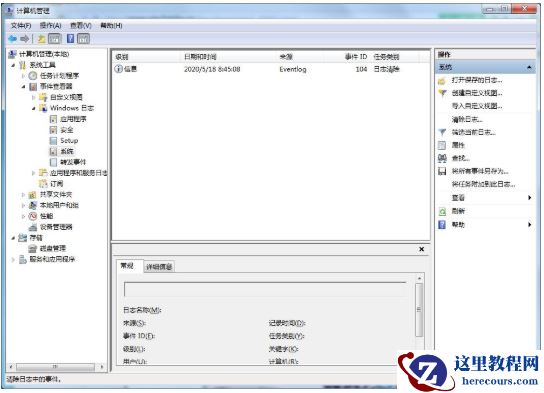Close the event details preview pane
Image resolution: width=544 pixels, height=393 pixels.
422,249
